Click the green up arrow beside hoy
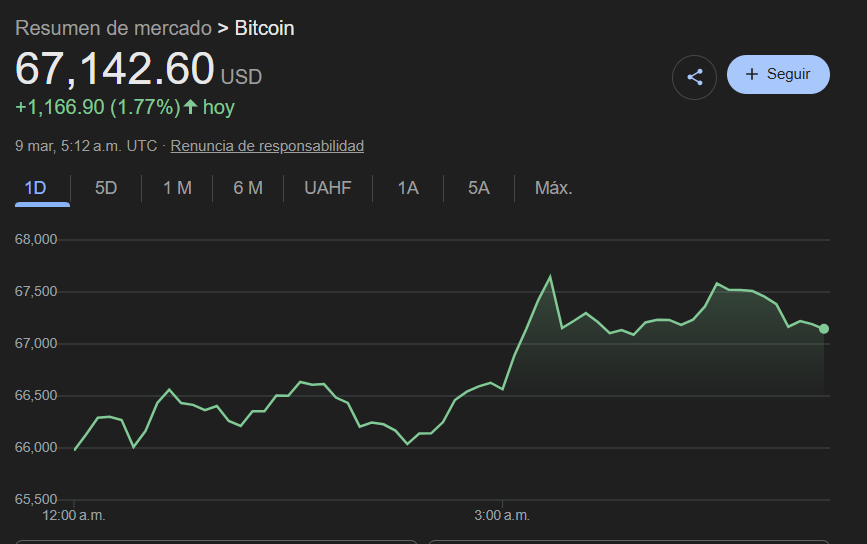The image size is (867, 544). (x=190, y=107)
